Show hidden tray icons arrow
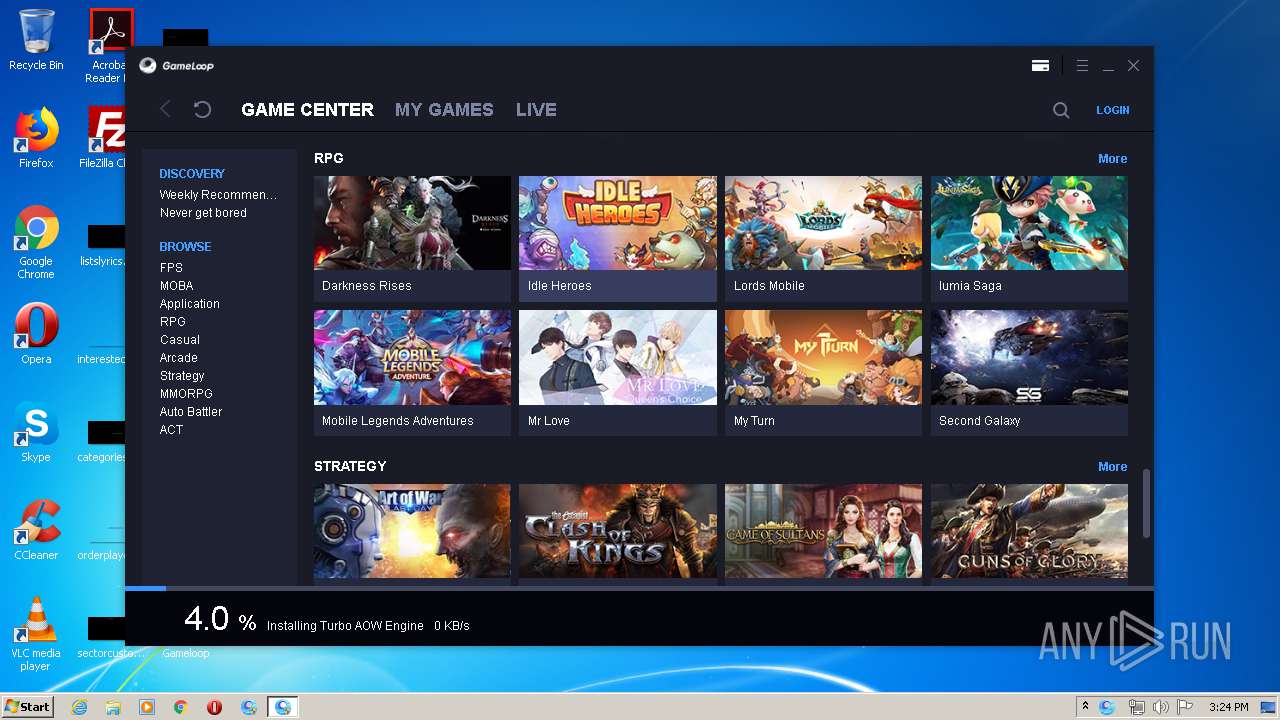Image resolution: width=1280 pixels, height=720 pixels. point(1085,707)
